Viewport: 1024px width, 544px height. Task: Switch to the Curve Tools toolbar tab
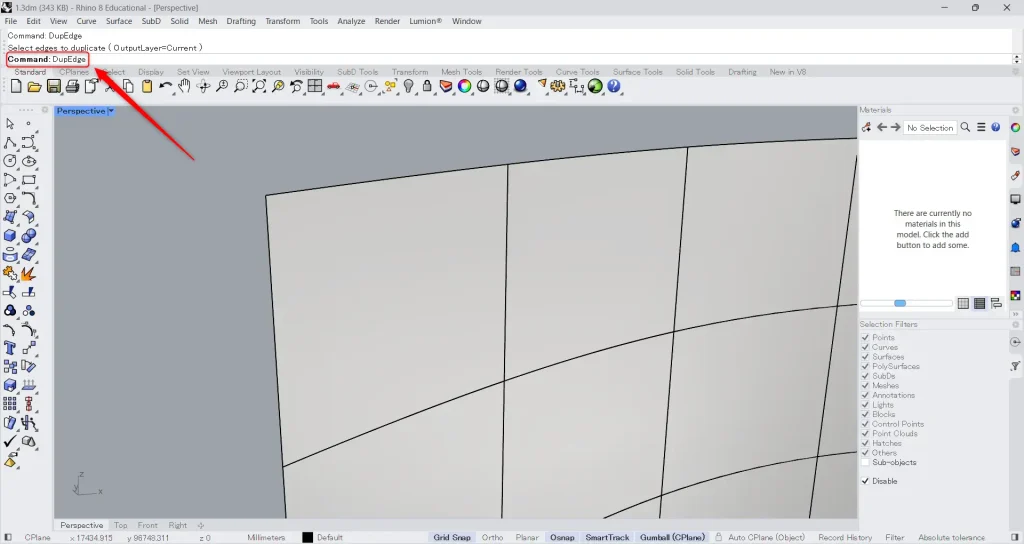click(x=577, y=72)
